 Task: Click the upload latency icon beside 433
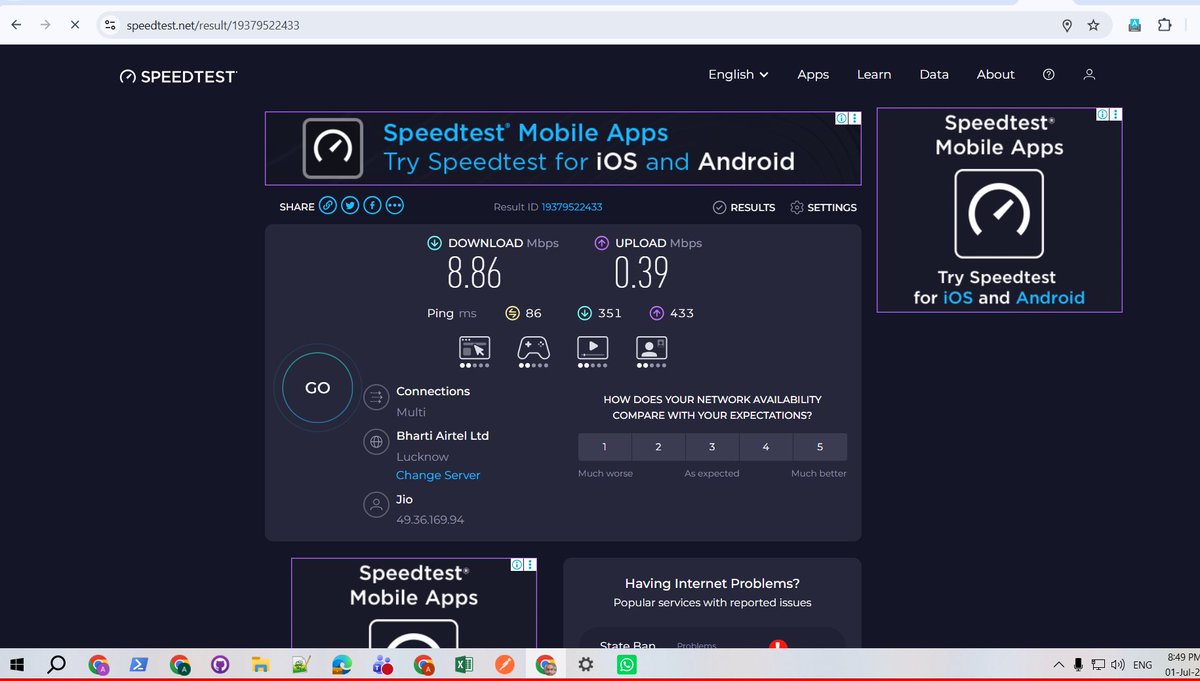coord(657,313)
